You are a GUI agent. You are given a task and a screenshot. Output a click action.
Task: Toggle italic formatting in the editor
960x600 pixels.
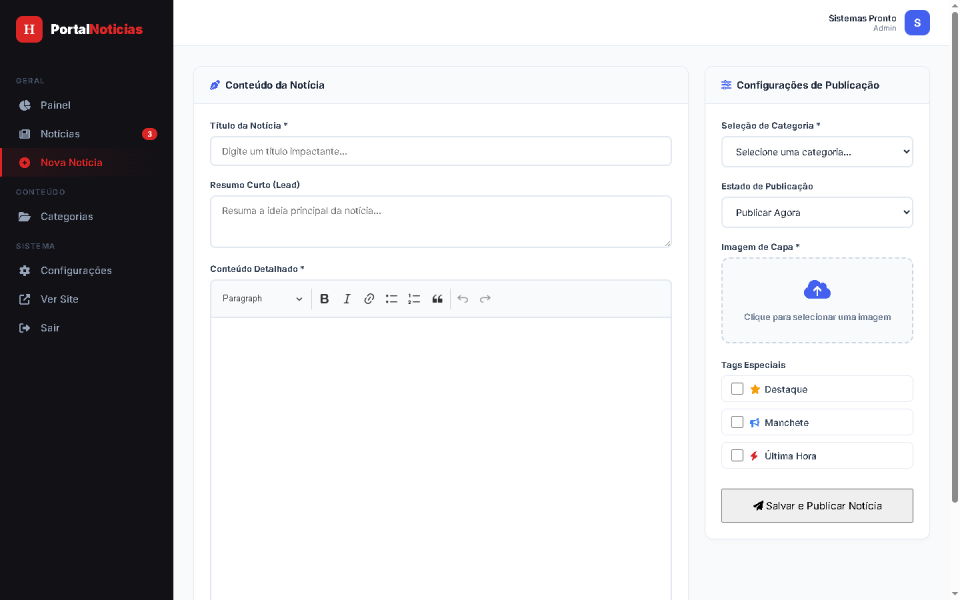coord(347,299)
